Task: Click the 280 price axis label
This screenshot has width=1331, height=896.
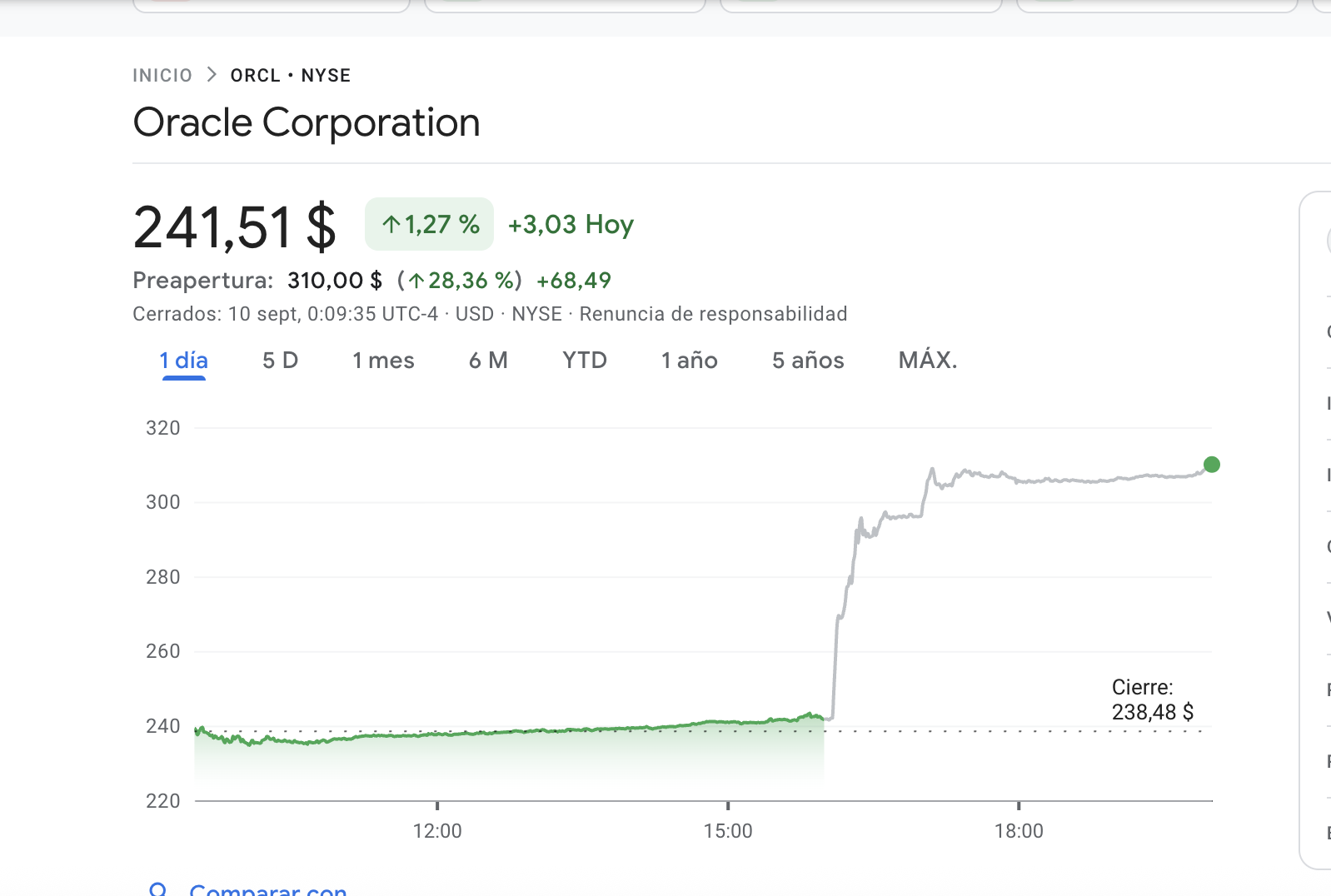Action: click(x=163, y=577)
